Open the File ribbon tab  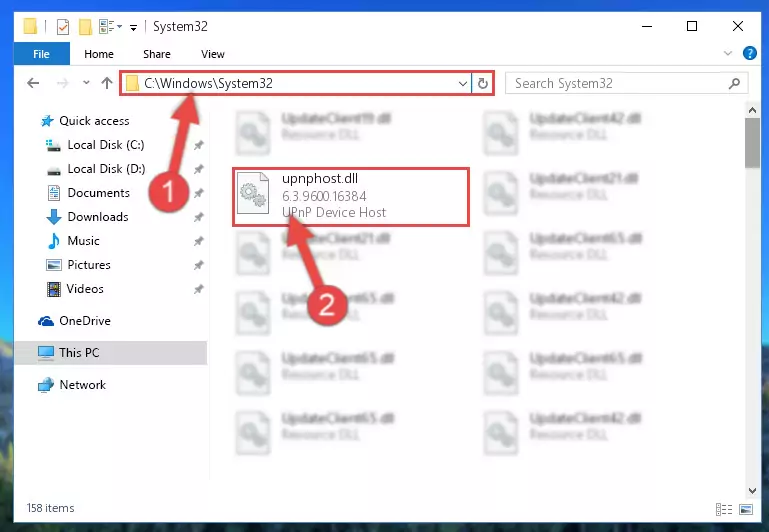tap(41, 54)
